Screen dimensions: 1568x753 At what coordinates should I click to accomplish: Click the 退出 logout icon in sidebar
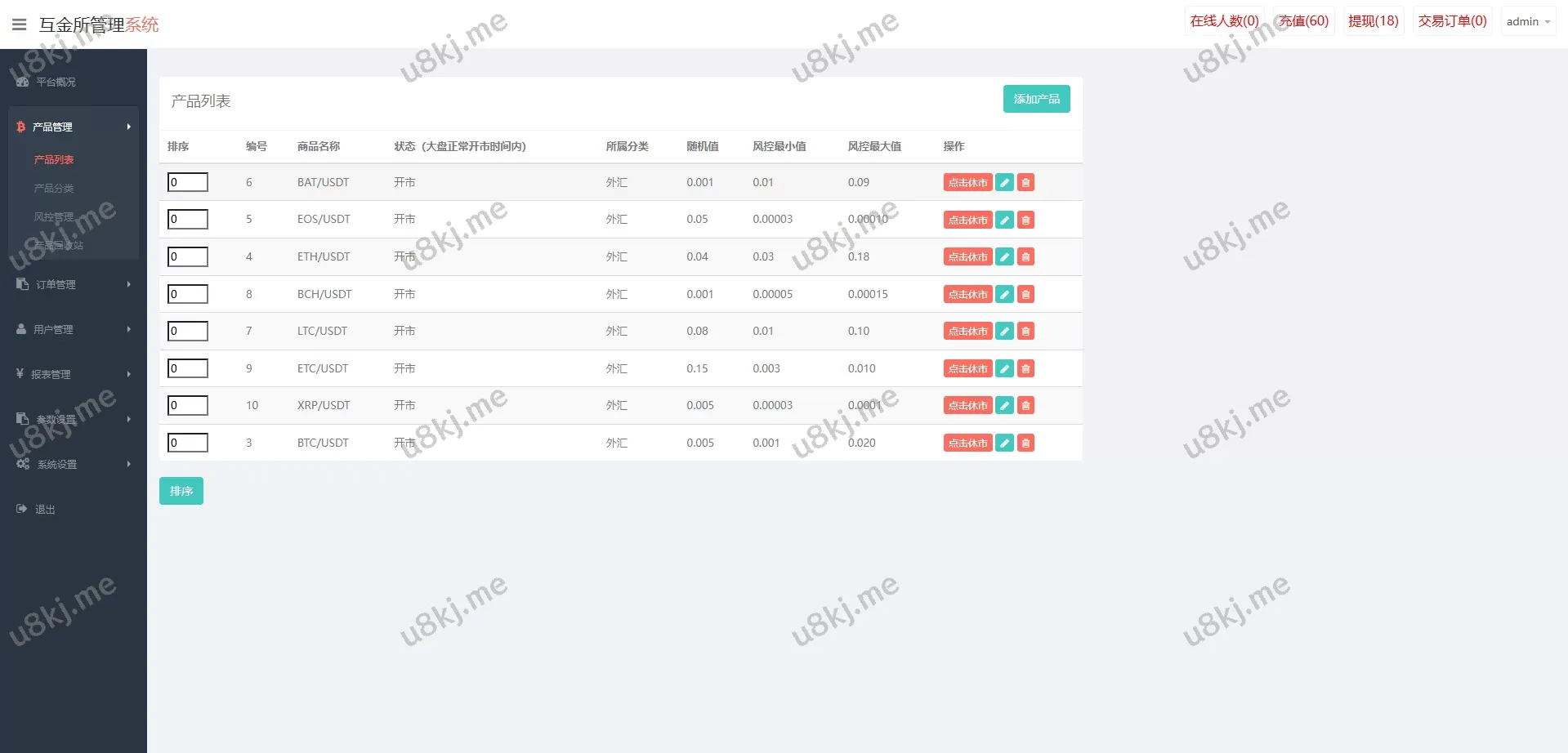[x=22, y=509]
